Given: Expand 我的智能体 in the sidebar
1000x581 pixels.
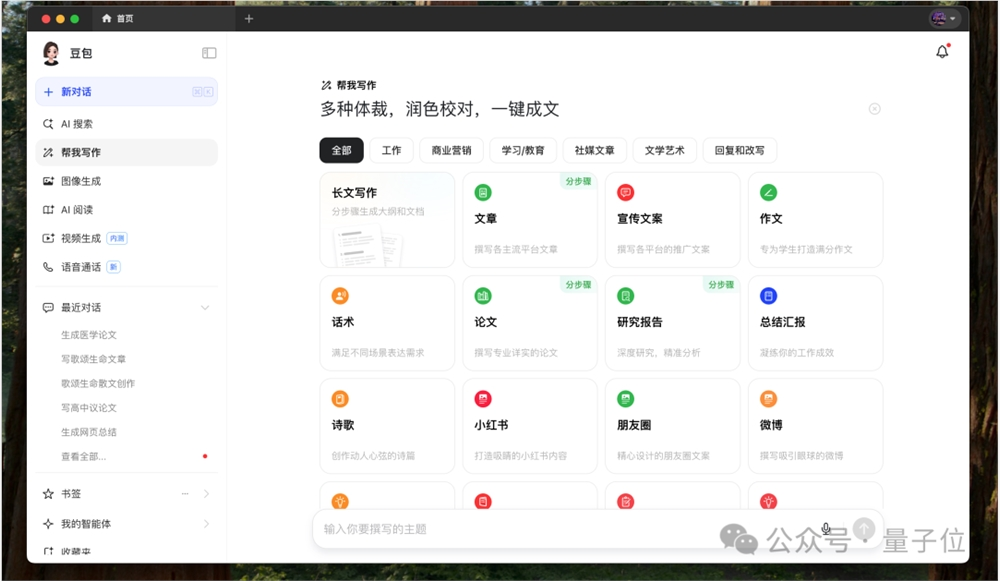Looking at the screenshot, I should click(205, 522).
